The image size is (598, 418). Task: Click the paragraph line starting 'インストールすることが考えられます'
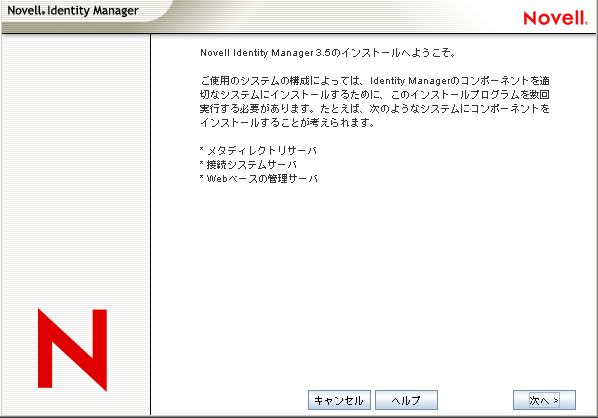click(288, 122)
